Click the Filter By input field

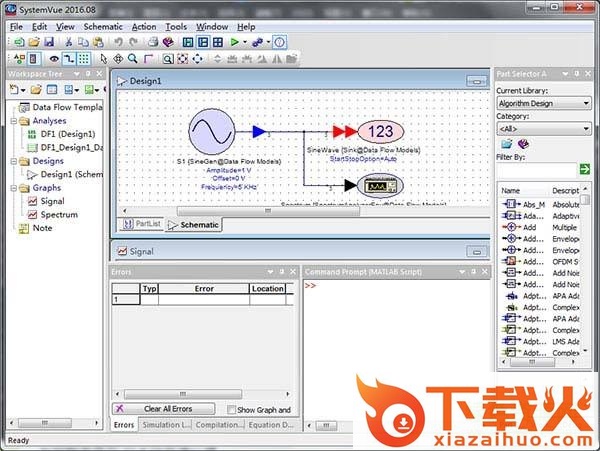tap(535, 169)
